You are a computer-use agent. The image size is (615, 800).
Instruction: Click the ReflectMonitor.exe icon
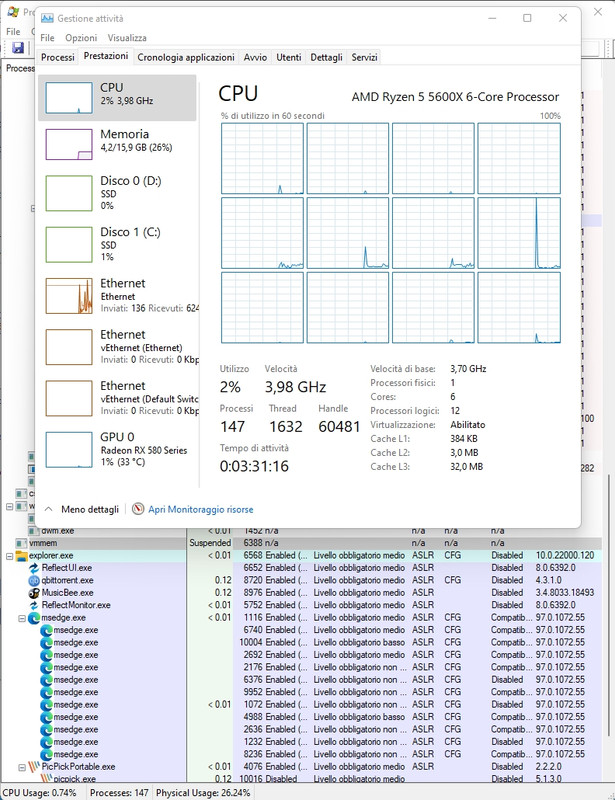click(34, 605)
